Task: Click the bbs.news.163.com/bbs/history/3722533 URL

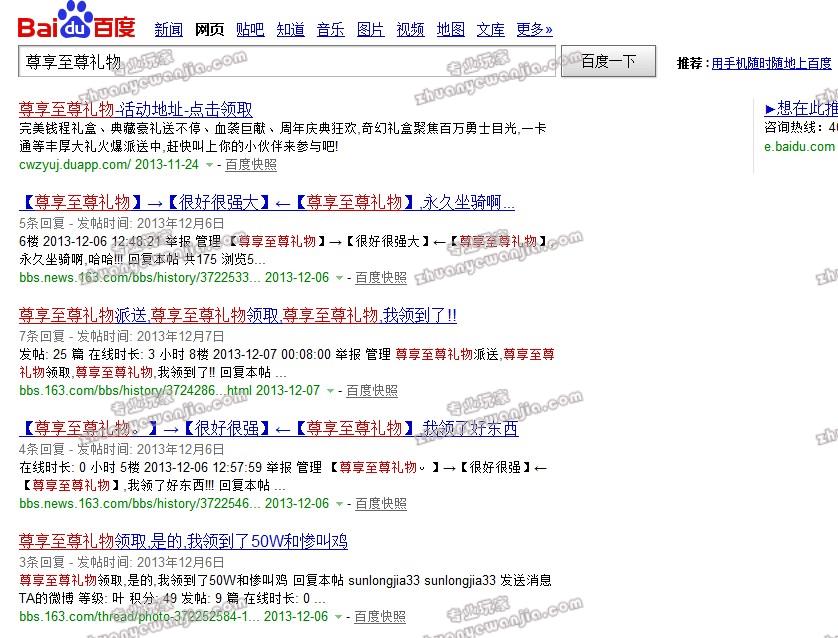Action: tap(140, 278)
